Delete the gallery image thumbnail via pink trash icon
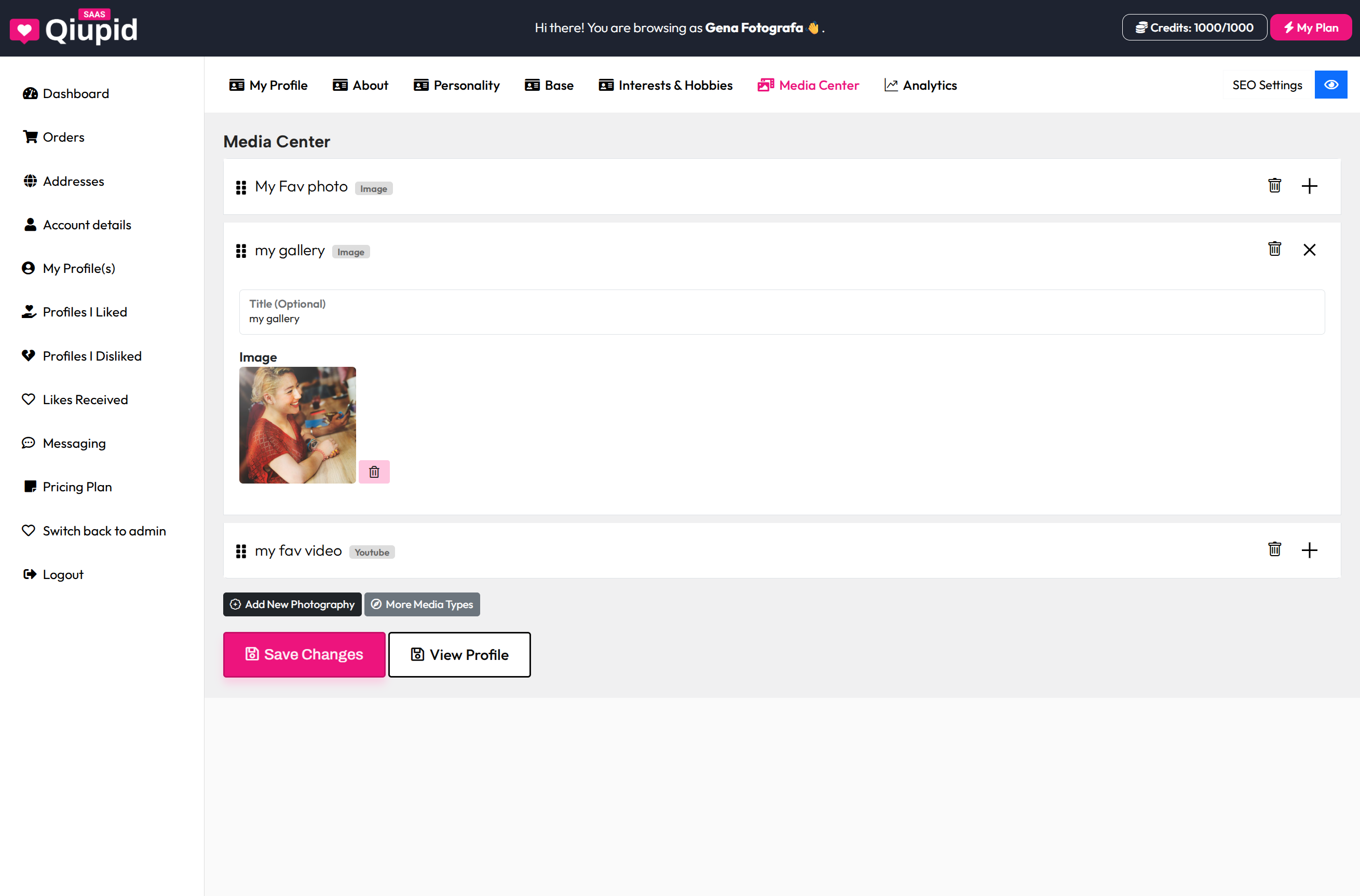 [374, 472]
